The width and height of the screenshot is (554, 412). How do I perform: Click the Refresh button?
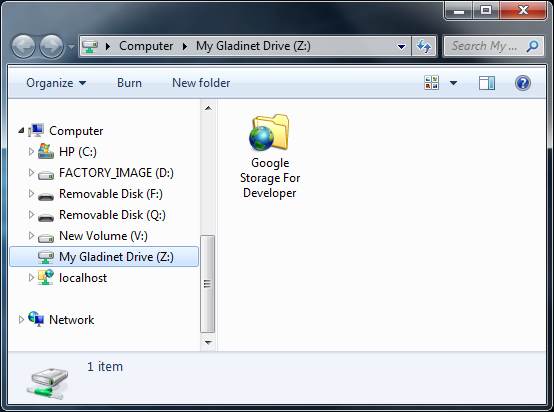pos(424,46)
